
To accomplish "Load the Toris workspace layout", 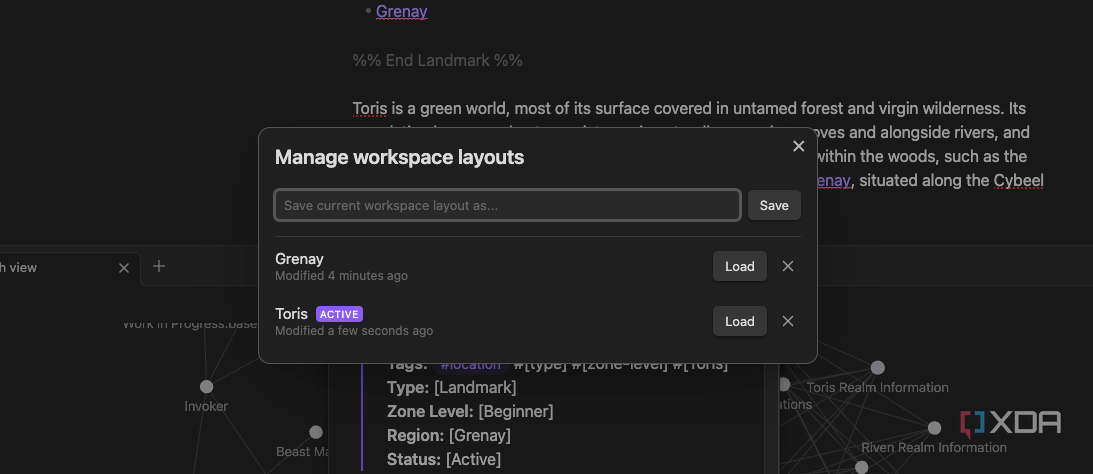I will click(x=740, y=321).
